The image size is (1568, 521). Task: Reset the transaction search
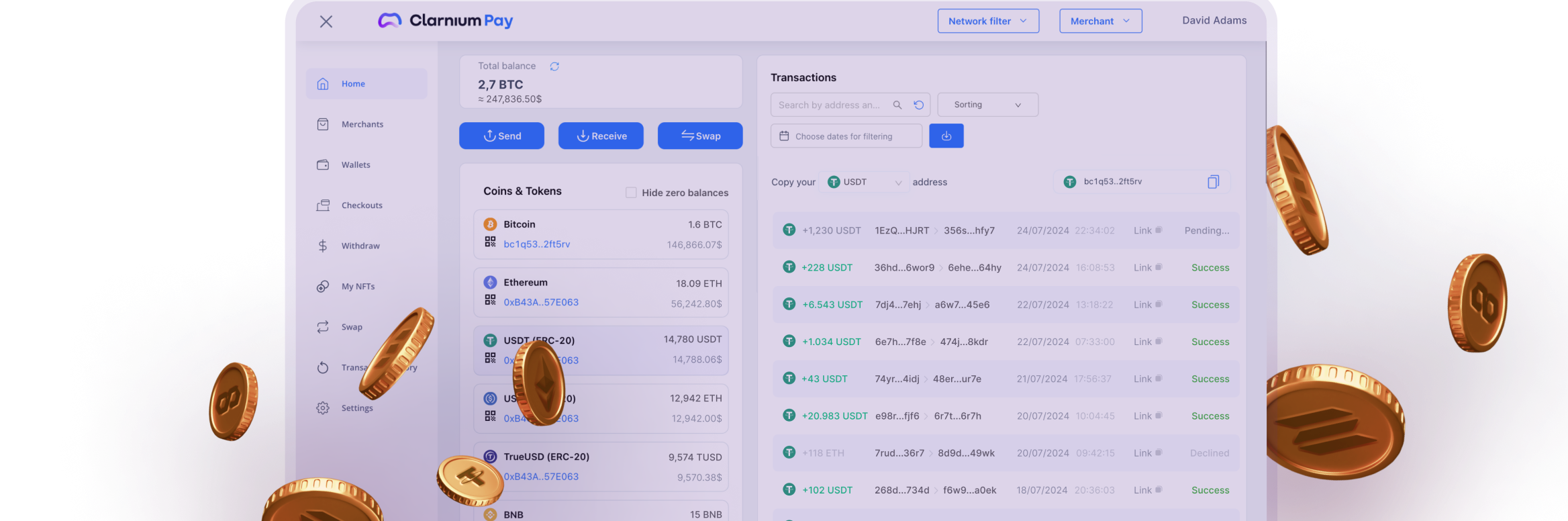pos(919,105)
